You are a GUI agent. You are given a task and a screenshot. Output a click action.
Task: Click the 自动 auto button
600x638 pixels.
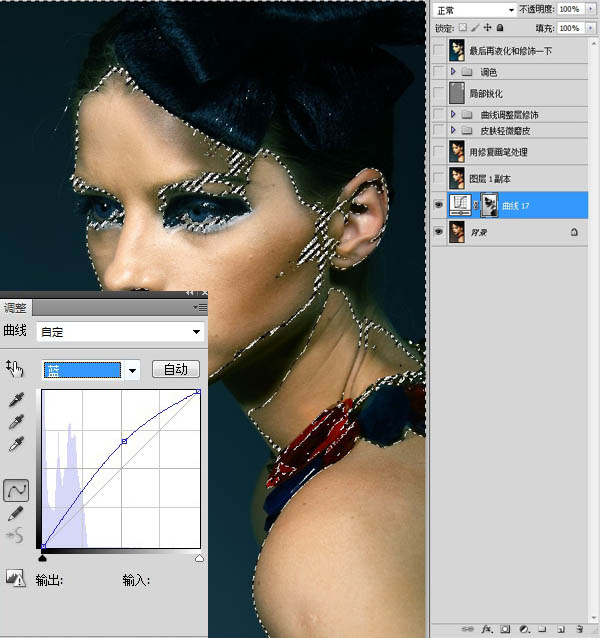click(176, 369)
